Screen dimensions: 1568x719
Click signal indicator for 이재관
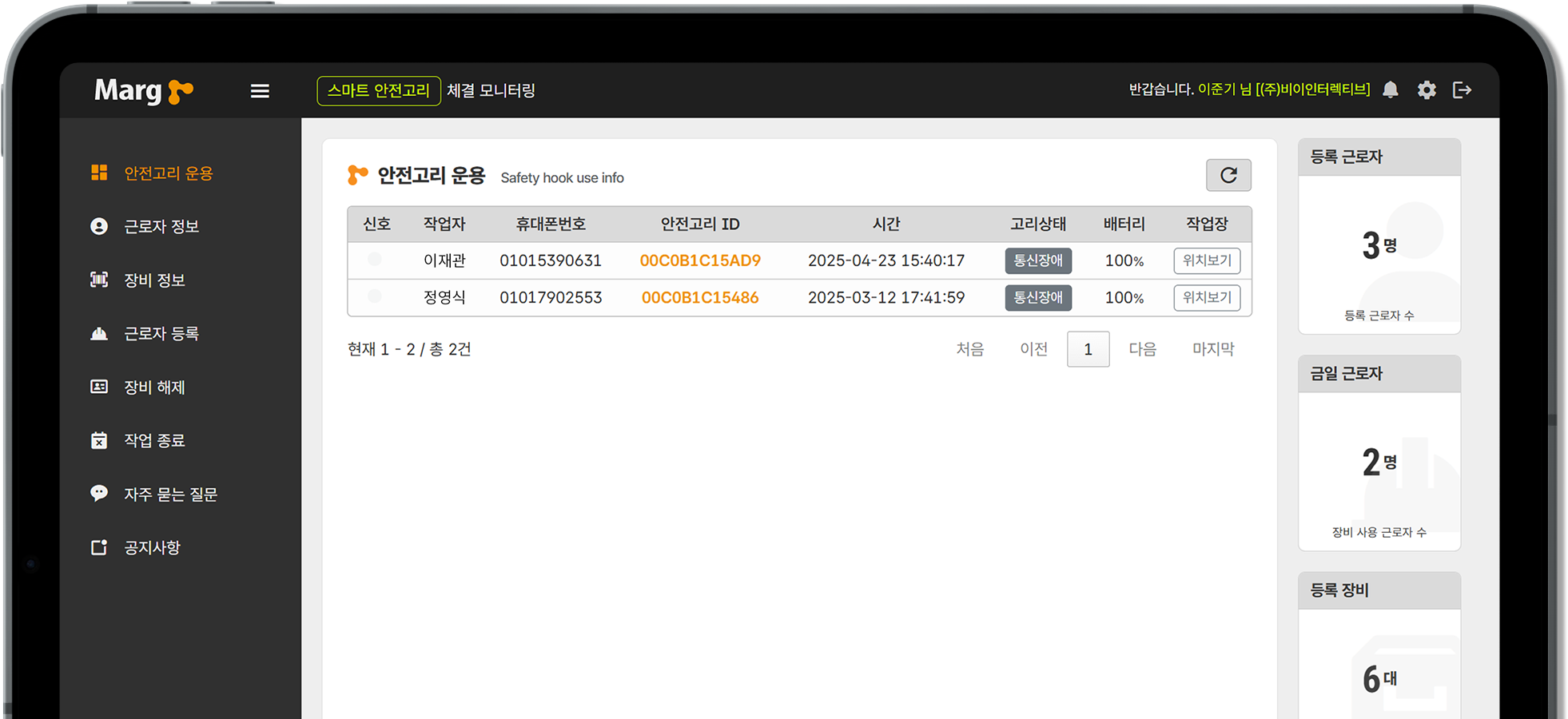click(374, 260)
